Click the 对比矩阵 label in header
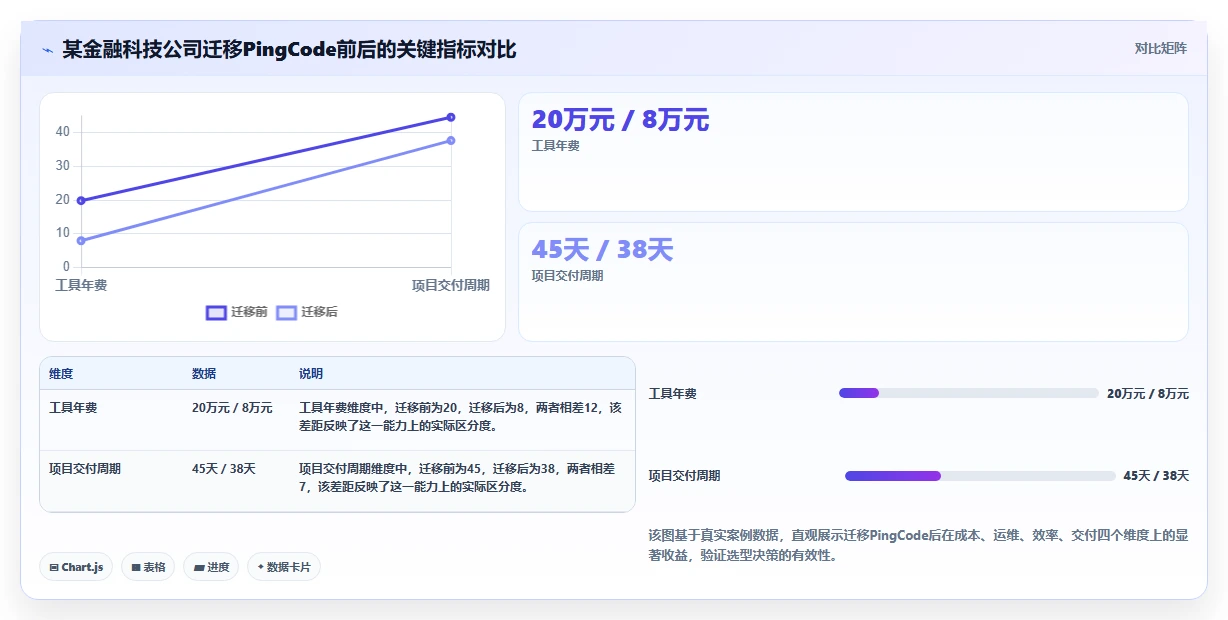 pos(1160,48)
